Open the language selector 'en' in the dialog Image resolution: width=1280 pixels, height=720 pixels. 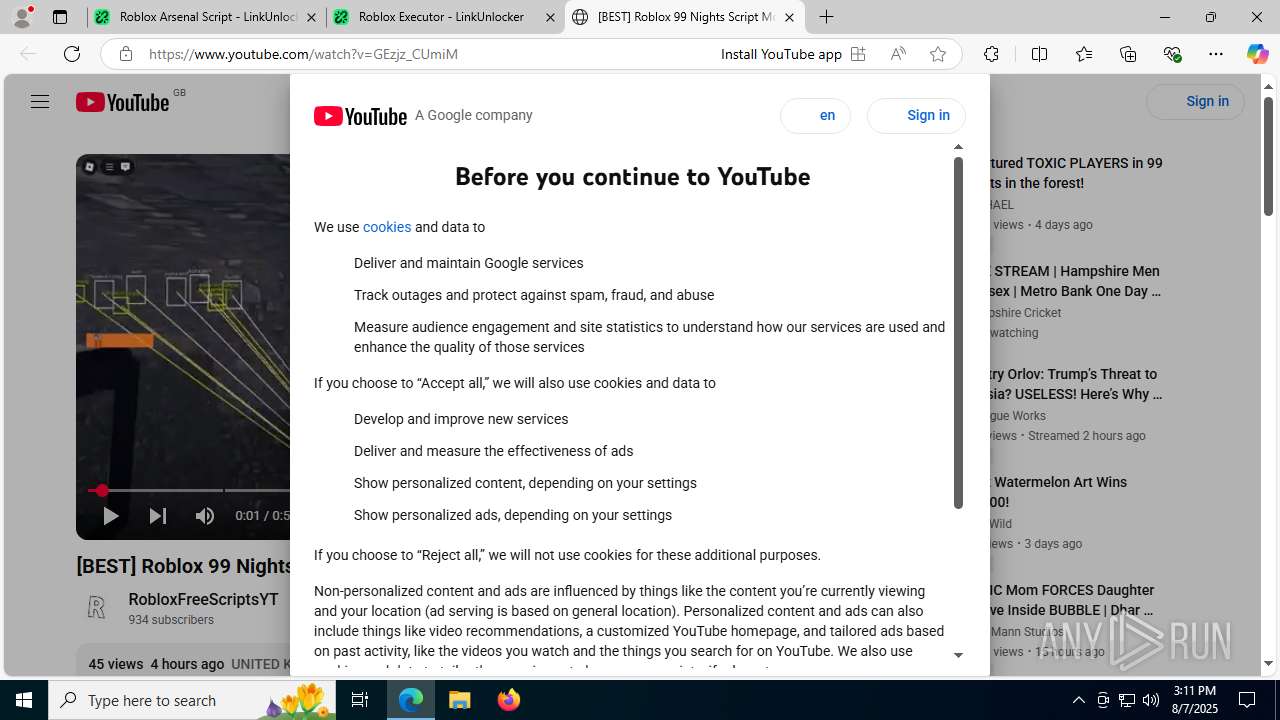815,115
